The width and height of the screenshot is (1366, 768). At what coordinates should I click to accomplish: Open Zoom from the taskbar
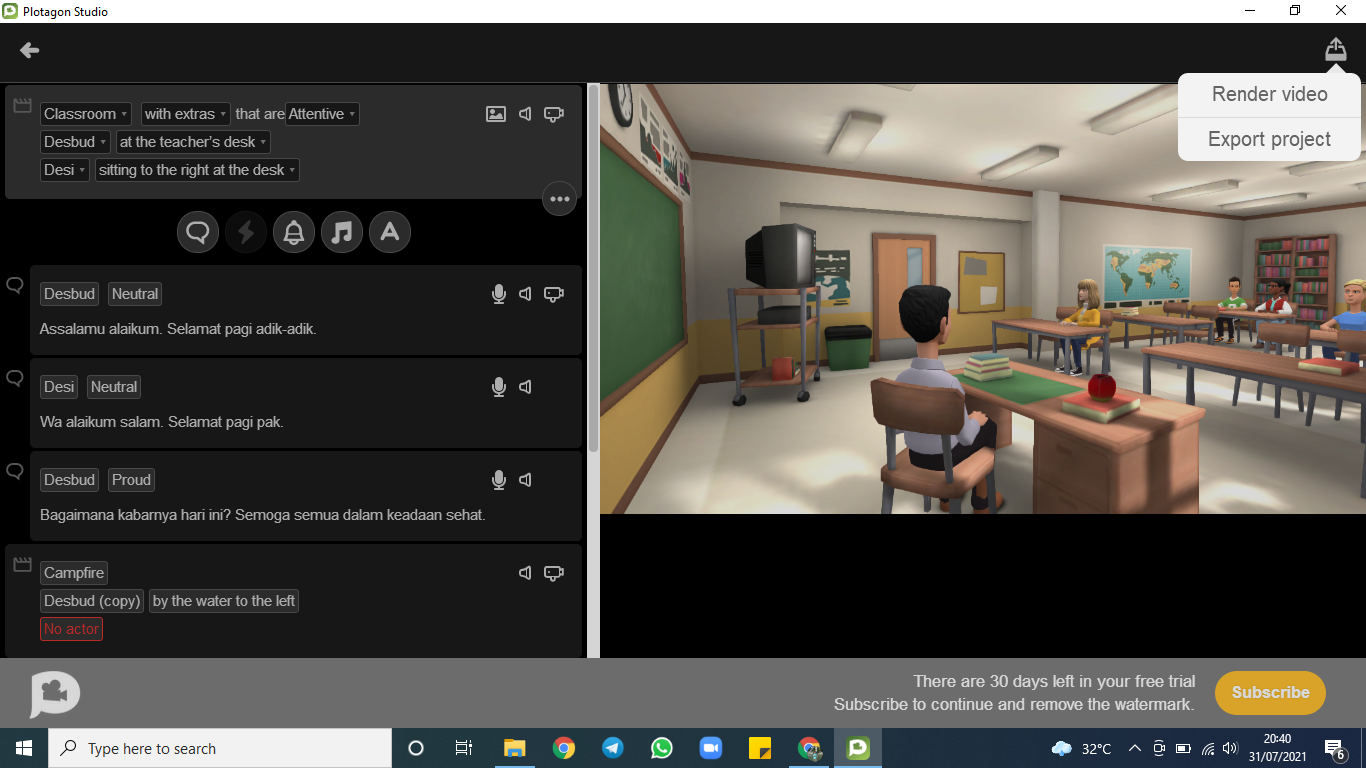point(711,748)
